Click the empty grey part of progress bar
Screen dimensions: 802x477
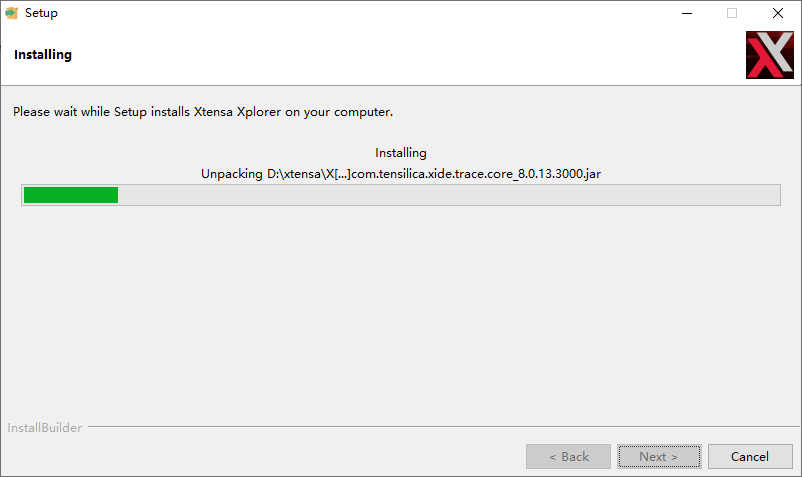click(x=449, y=195)
